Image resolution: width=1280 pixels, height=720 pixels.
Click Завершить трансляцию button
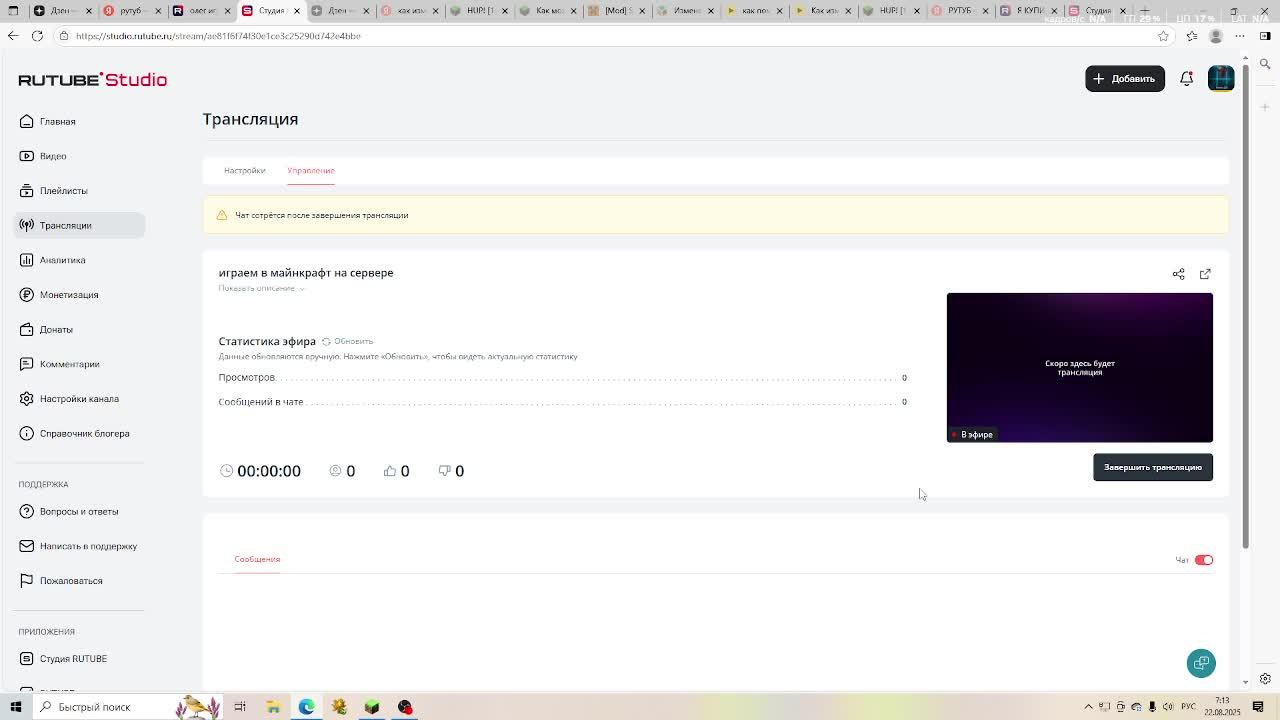pyautogui.click(x=1153, y=467)
